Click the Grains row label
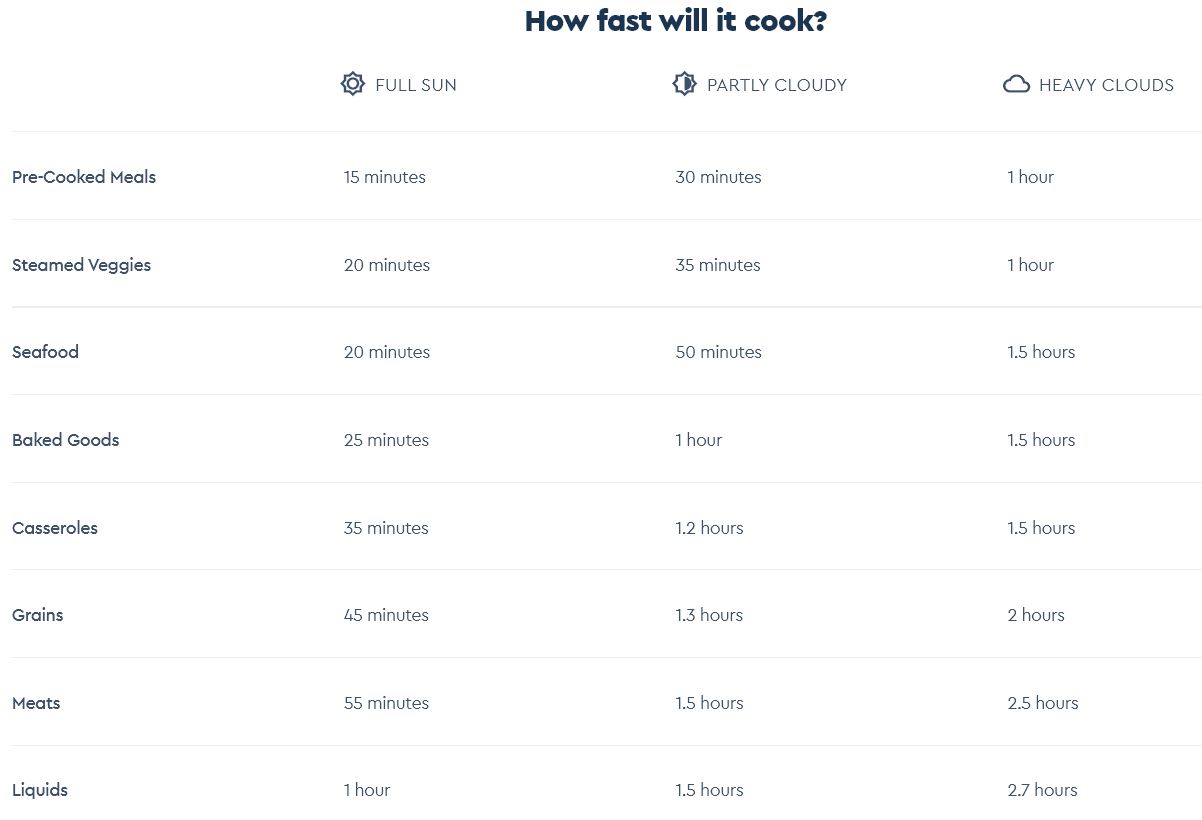 point(37,615)
